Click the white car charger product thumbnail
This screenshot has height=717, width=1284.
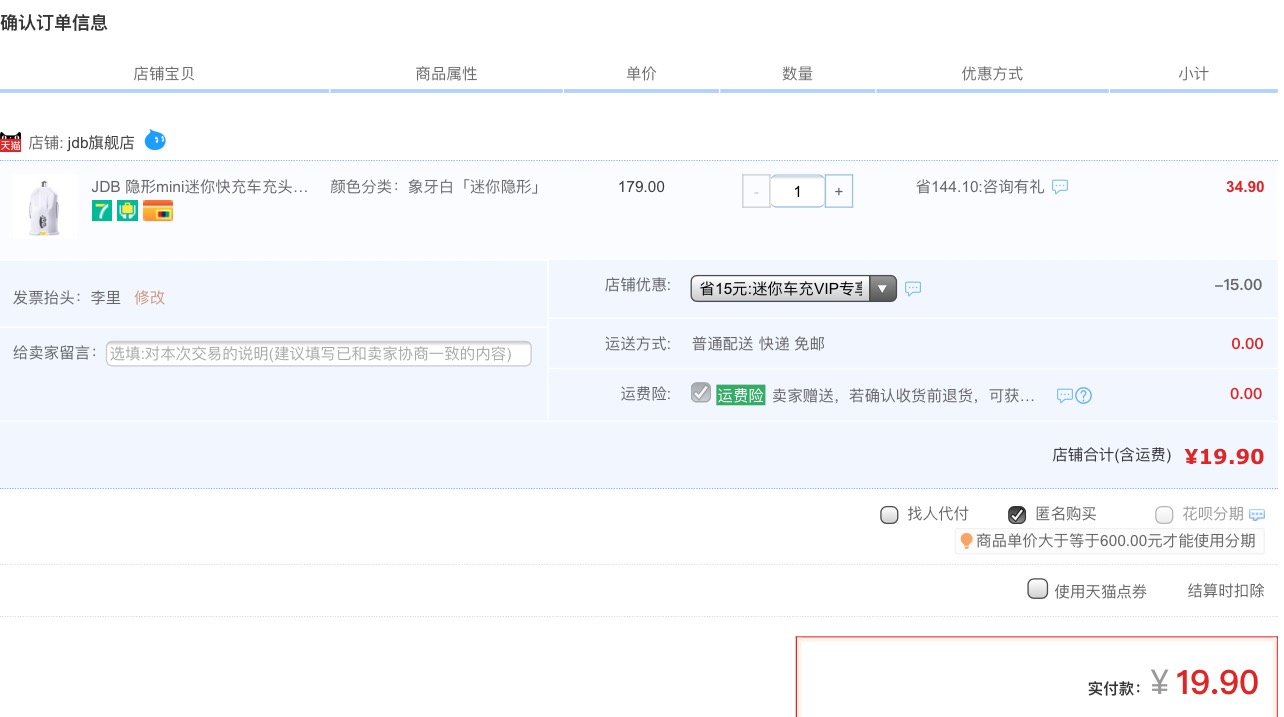click(x=45, y=207)
